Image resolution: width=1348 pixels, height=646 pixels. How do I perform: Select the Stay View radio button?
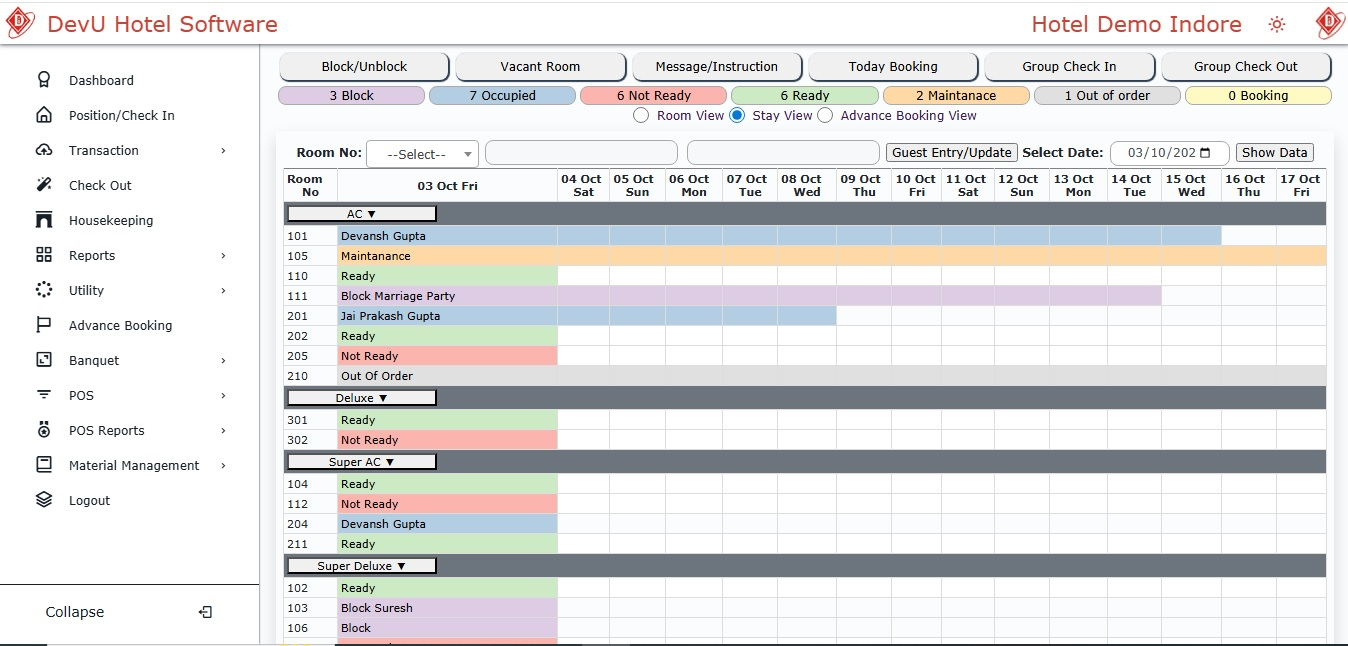(x=737, y=116)
